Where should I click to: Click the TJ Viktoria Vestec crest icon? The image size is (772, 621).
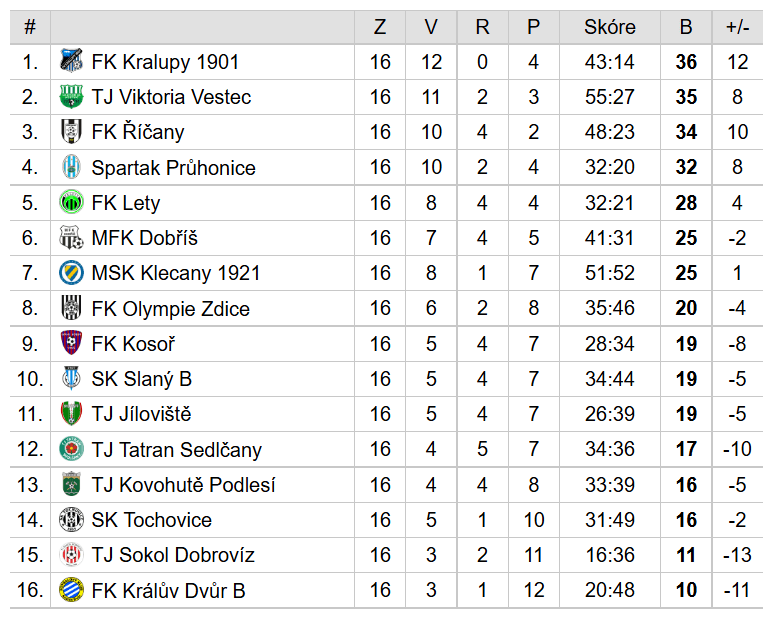(x=70, y=97)
